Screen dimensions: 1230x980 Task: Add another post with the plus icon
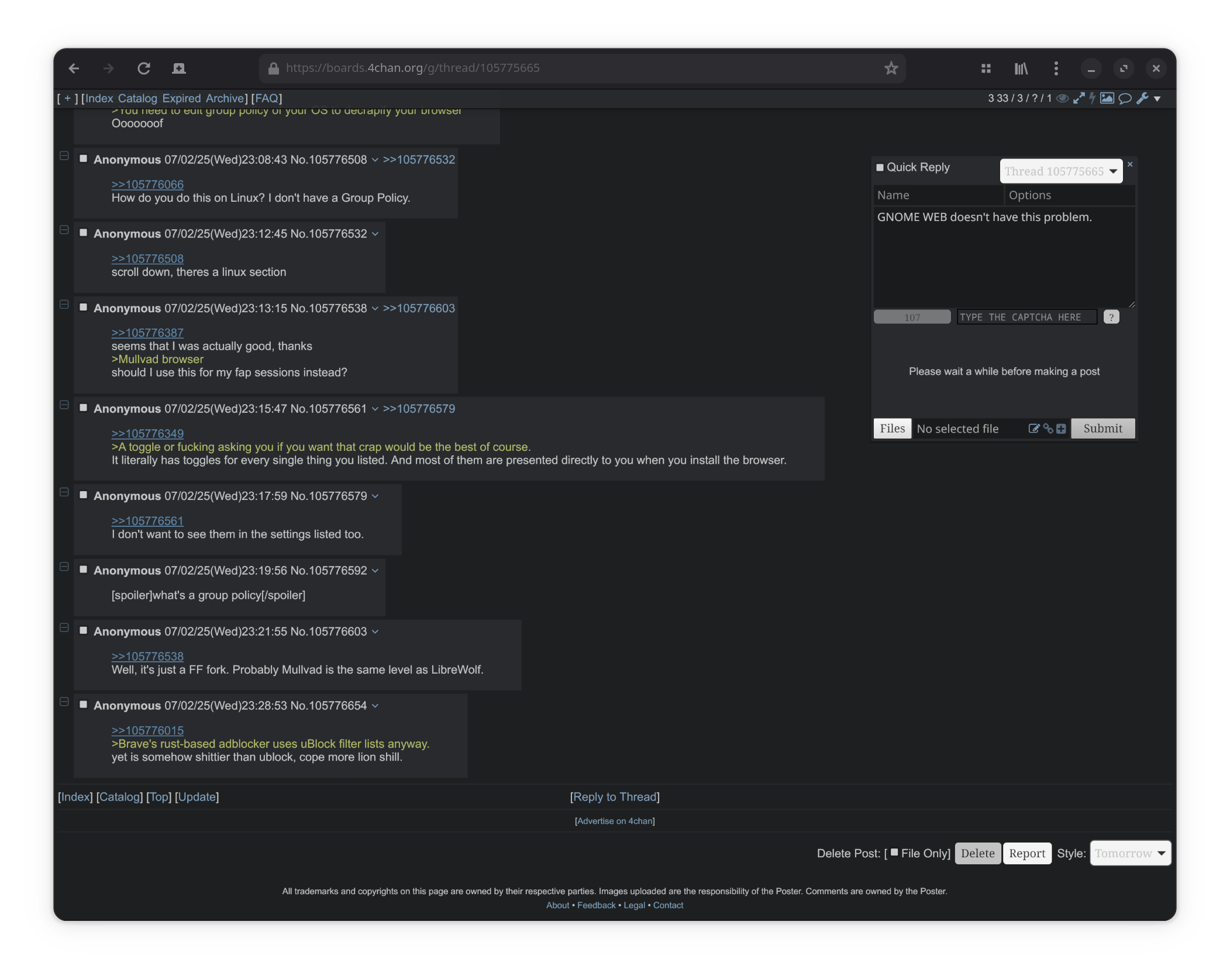coord(1061,429)
